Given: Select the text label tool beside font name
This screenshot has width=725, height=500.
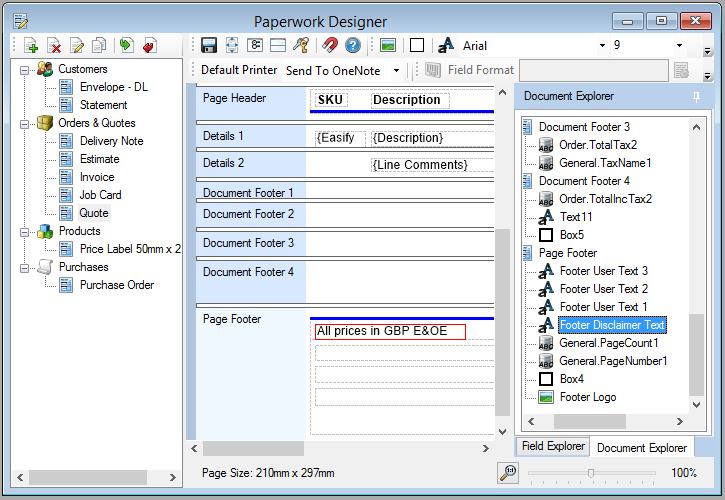Looking at the screenshot, I should [446, 45].
